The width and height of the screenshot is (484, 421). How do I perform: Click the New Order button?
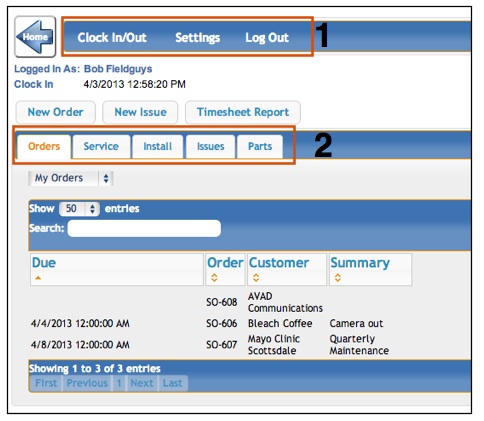[x=56, y=112]
